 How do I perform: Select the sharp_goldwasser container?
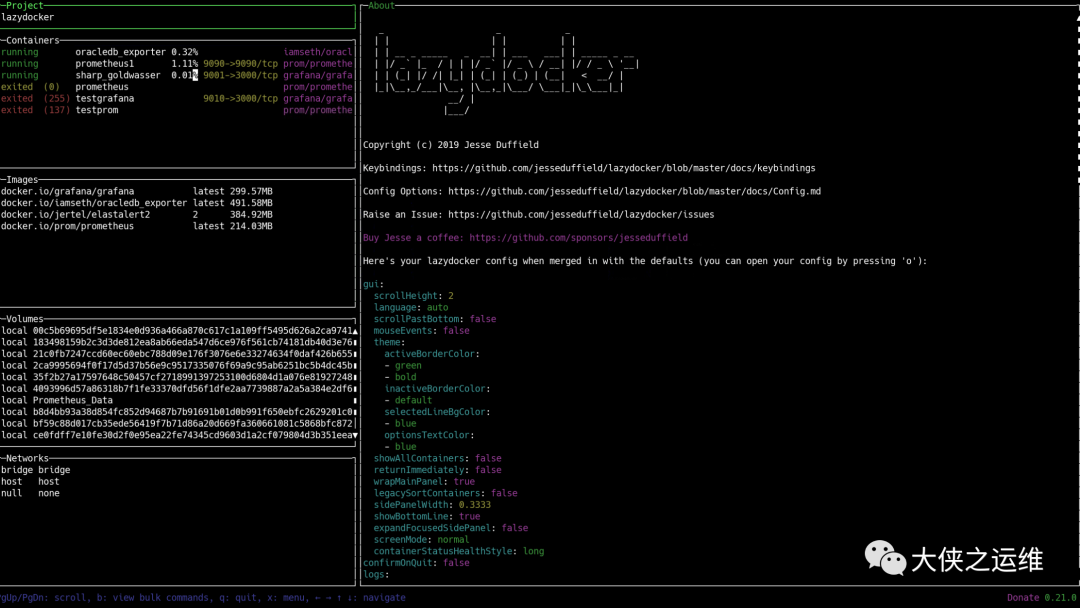tap(176, 75)
